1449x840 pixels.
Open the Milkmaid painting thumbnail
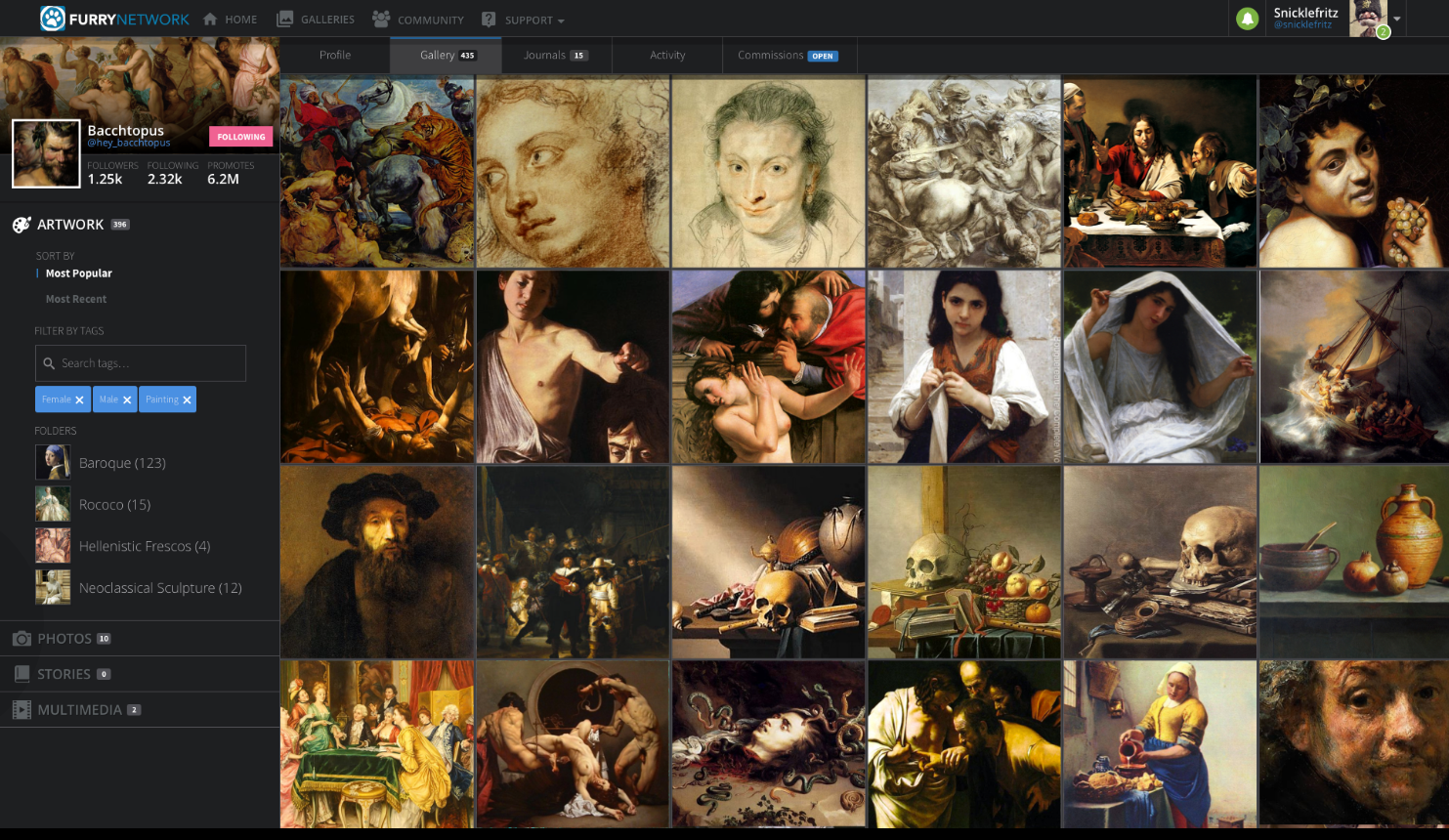click(1160, 744)
